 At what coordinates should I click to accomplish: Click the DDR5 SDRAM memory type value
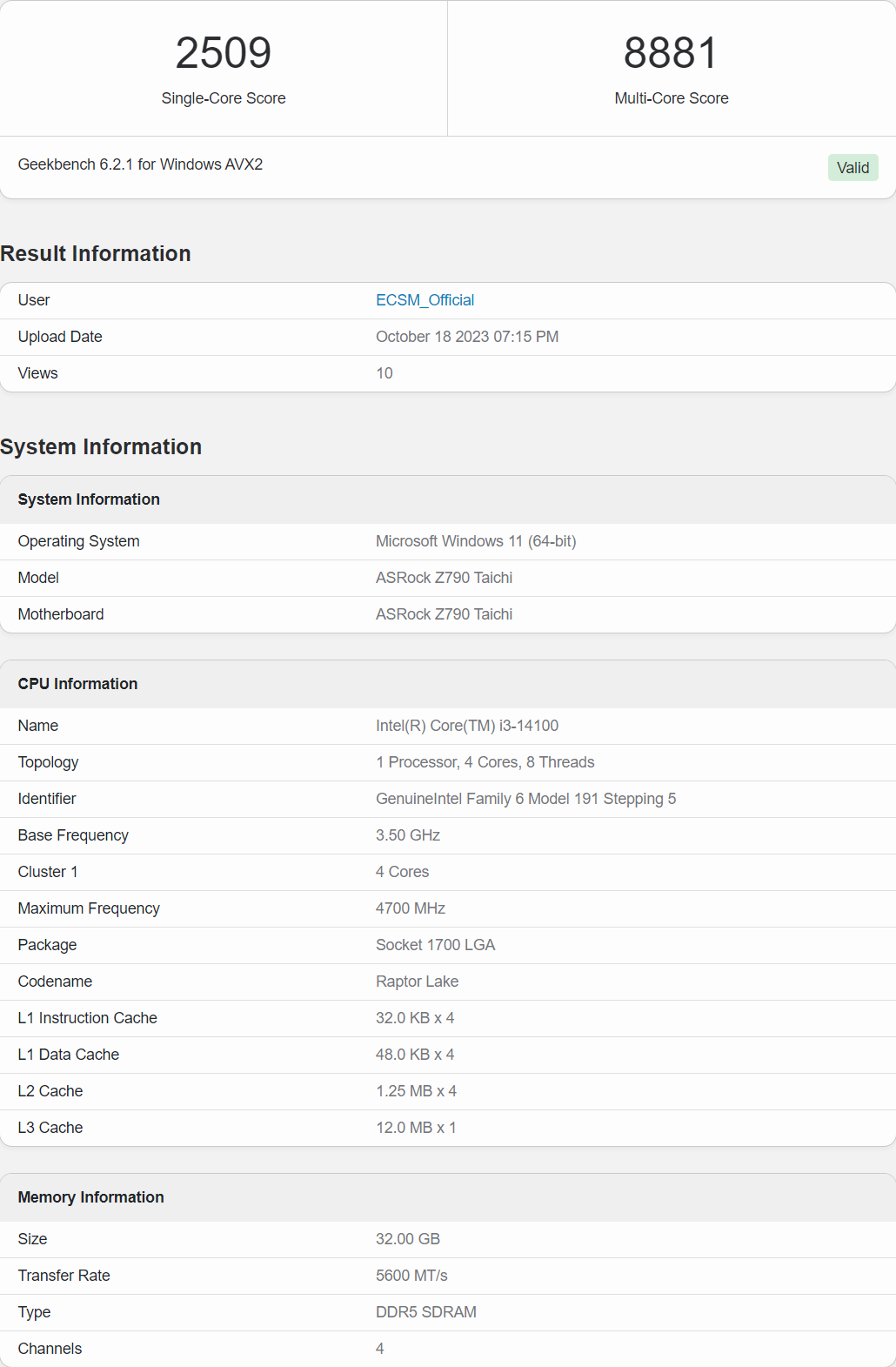point(426,1312)
